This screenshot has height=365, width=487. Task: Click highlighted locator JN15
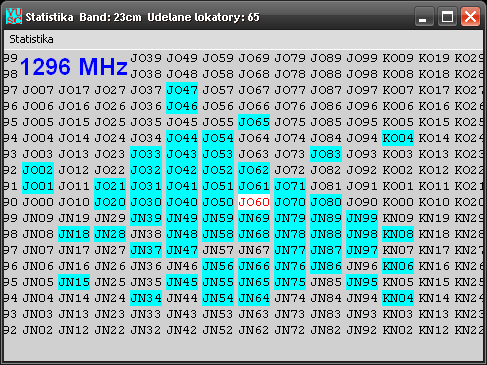[74, 282]
